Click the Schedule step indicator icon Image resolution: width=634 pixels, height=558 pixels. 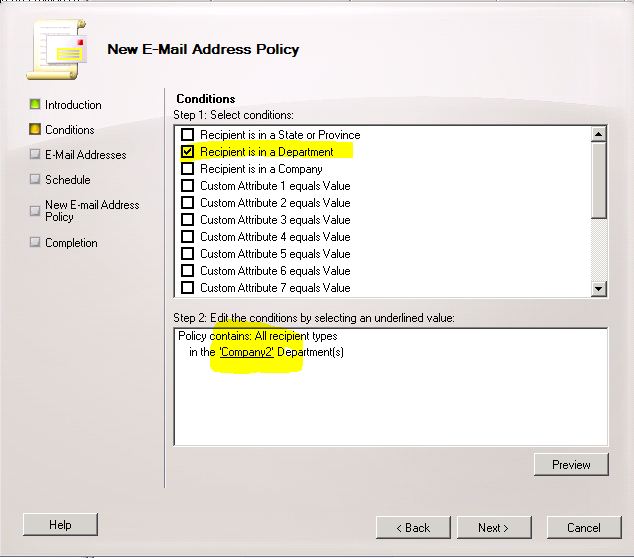coord(35,179)
